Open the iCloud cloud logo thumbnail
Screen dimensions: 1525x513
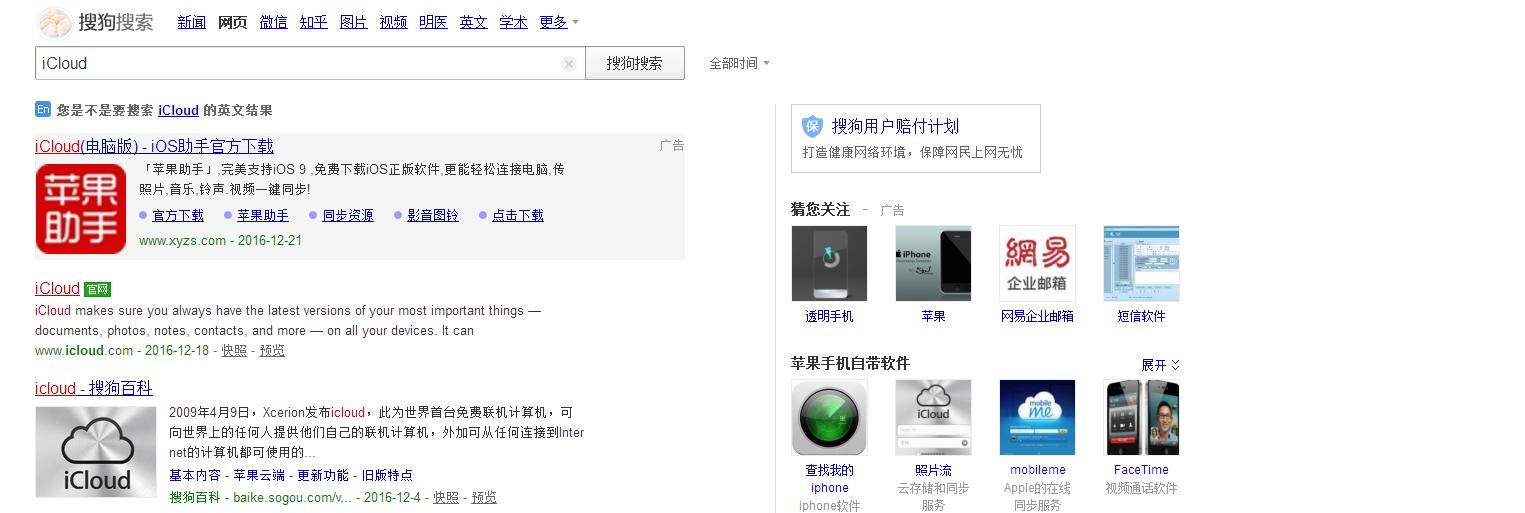(x=96, y=452)
